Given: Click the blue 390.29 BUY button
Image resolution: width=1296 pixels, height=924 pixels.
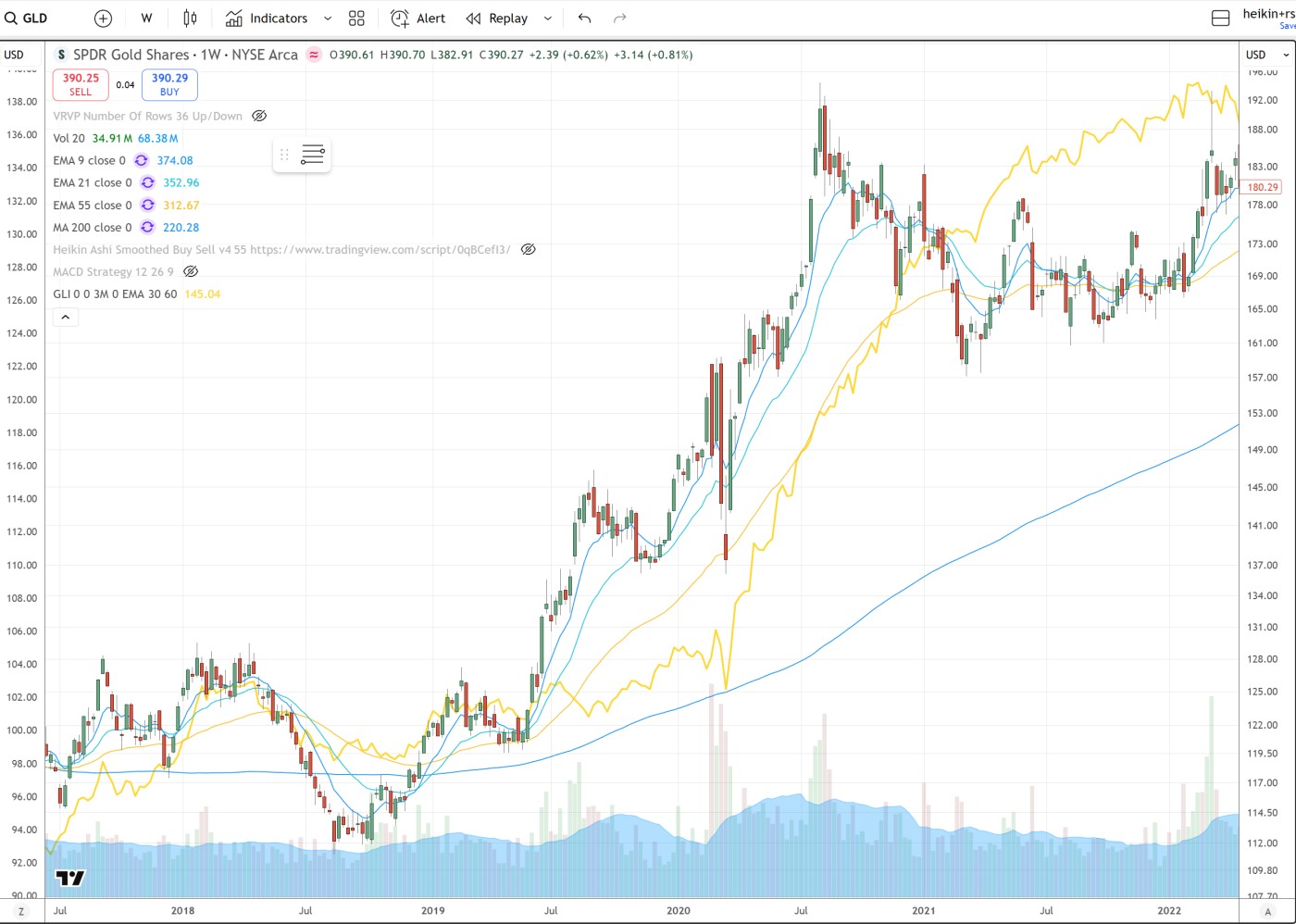Looking at the screenshot, I should pyautogui.click(x=169, y=84).
